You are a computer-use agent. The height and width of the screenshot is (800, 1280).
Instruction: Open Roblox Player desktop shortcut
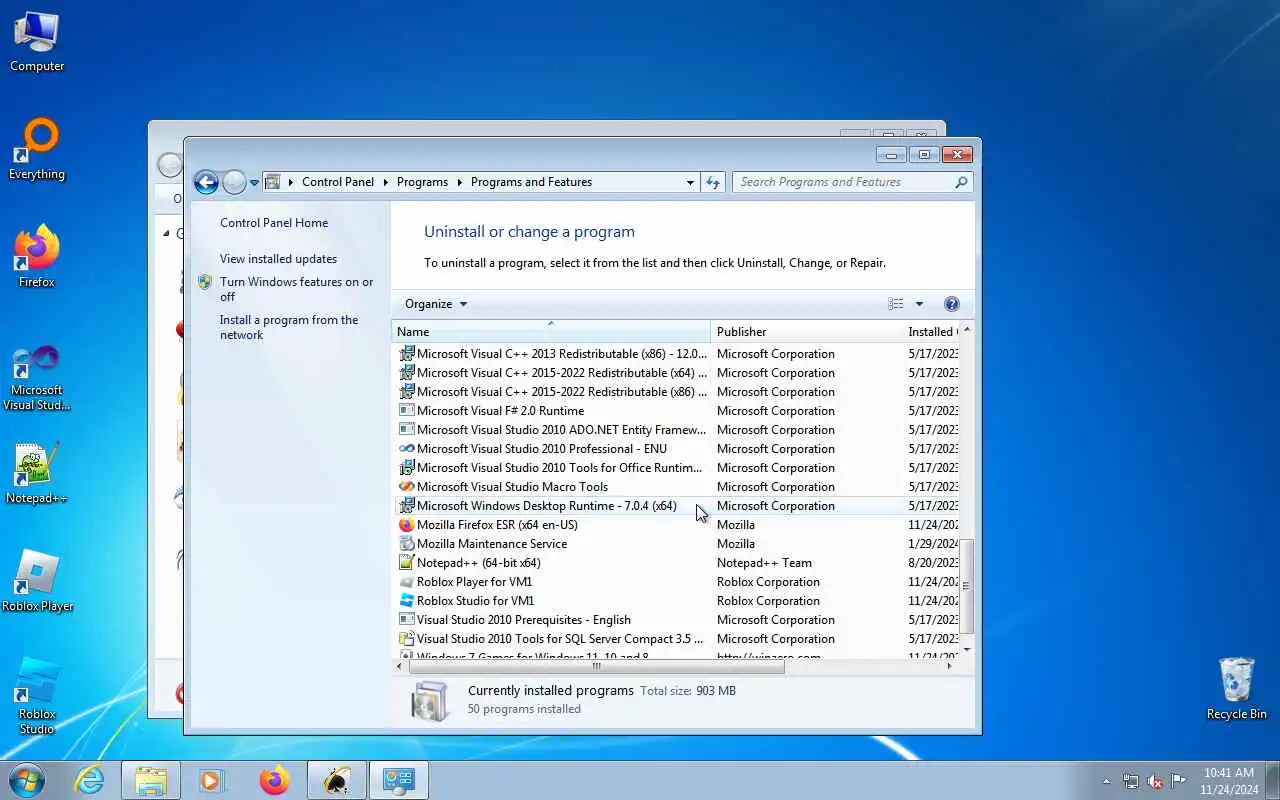pos(37,582)
